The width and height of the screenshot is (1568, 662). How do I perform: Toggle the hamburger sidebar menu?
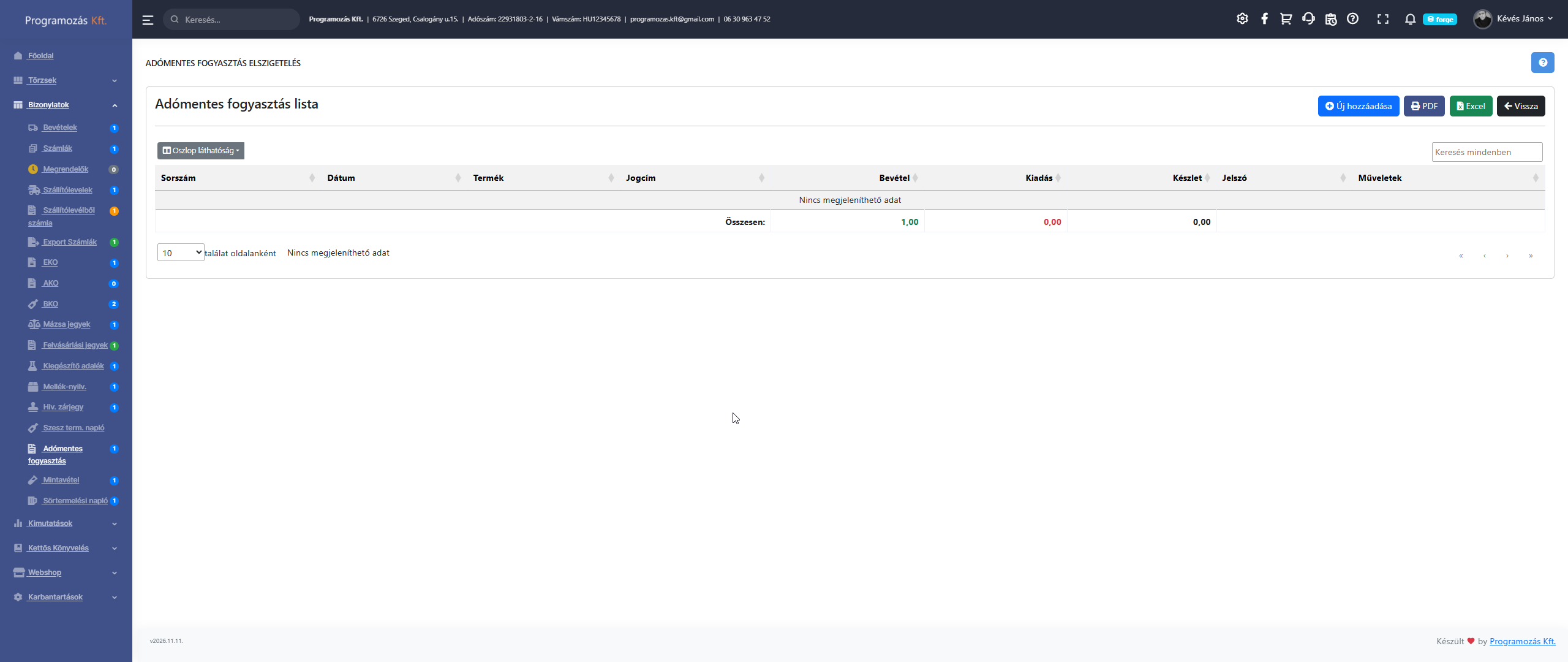click(x=148, y=20)
